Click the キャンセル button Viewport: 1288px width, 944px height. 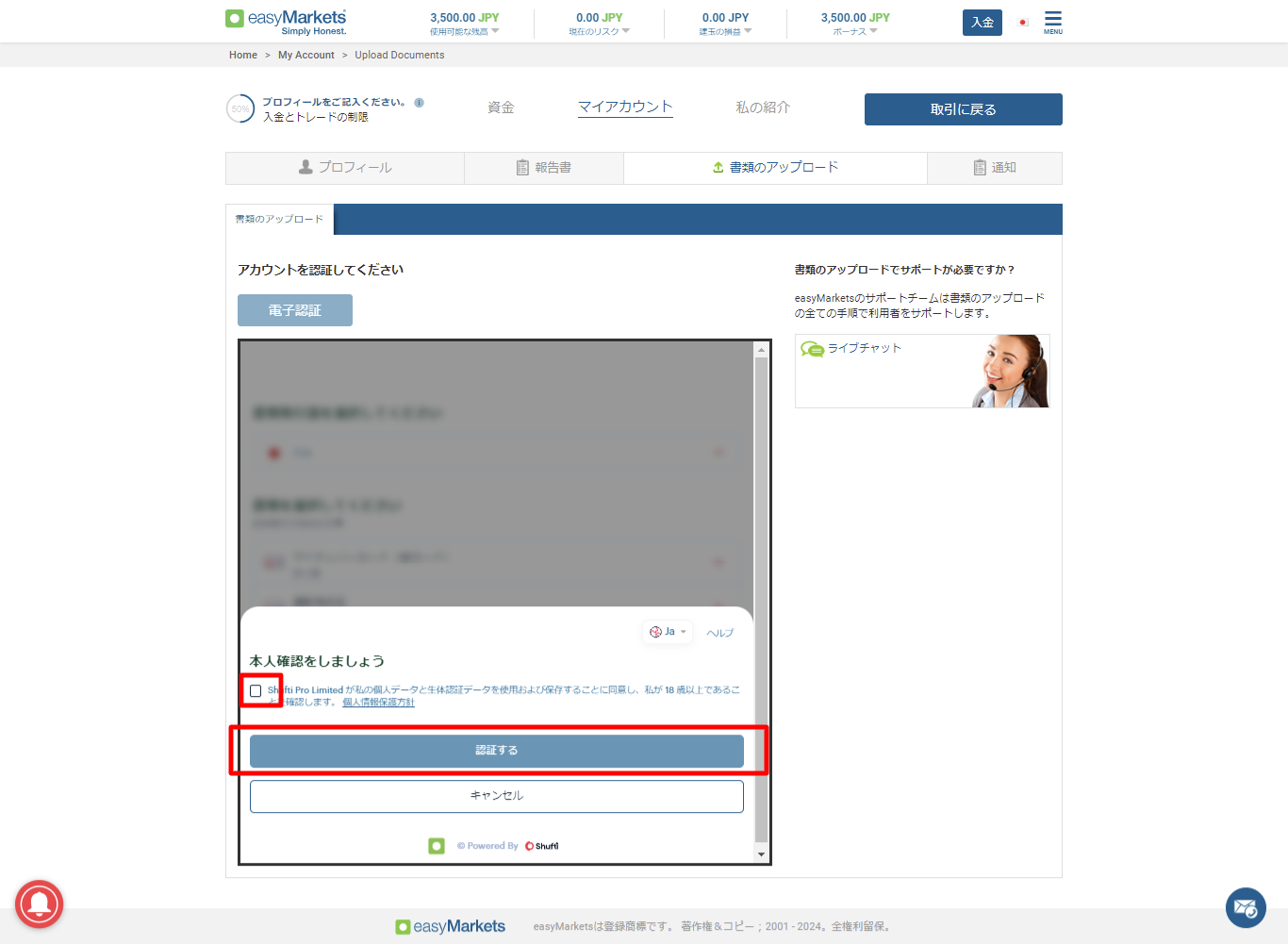496,796
